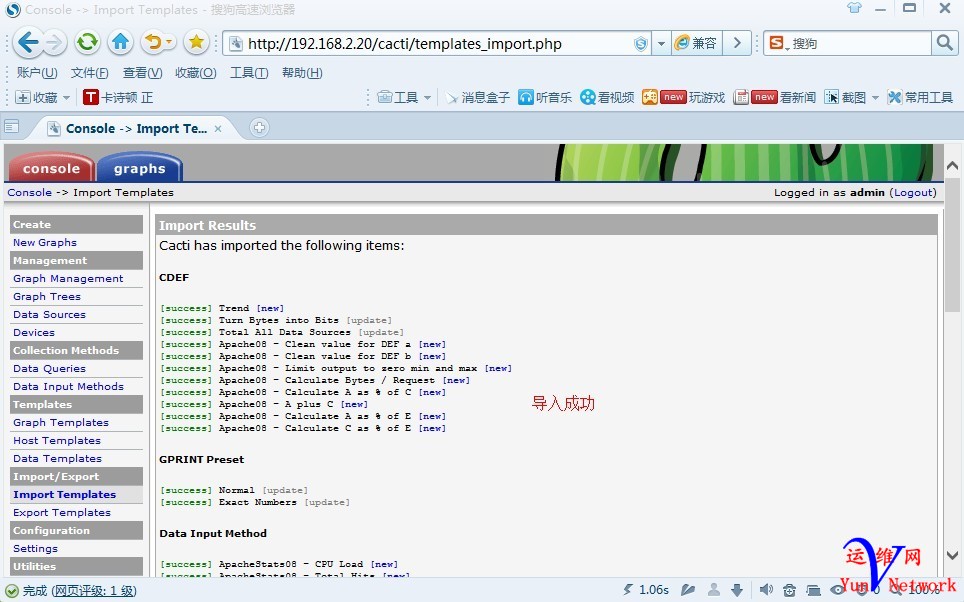This screenshot has height=602, width=964.
Task: Close the Import Templates browser tab
Action: click(x=218, y=129)
